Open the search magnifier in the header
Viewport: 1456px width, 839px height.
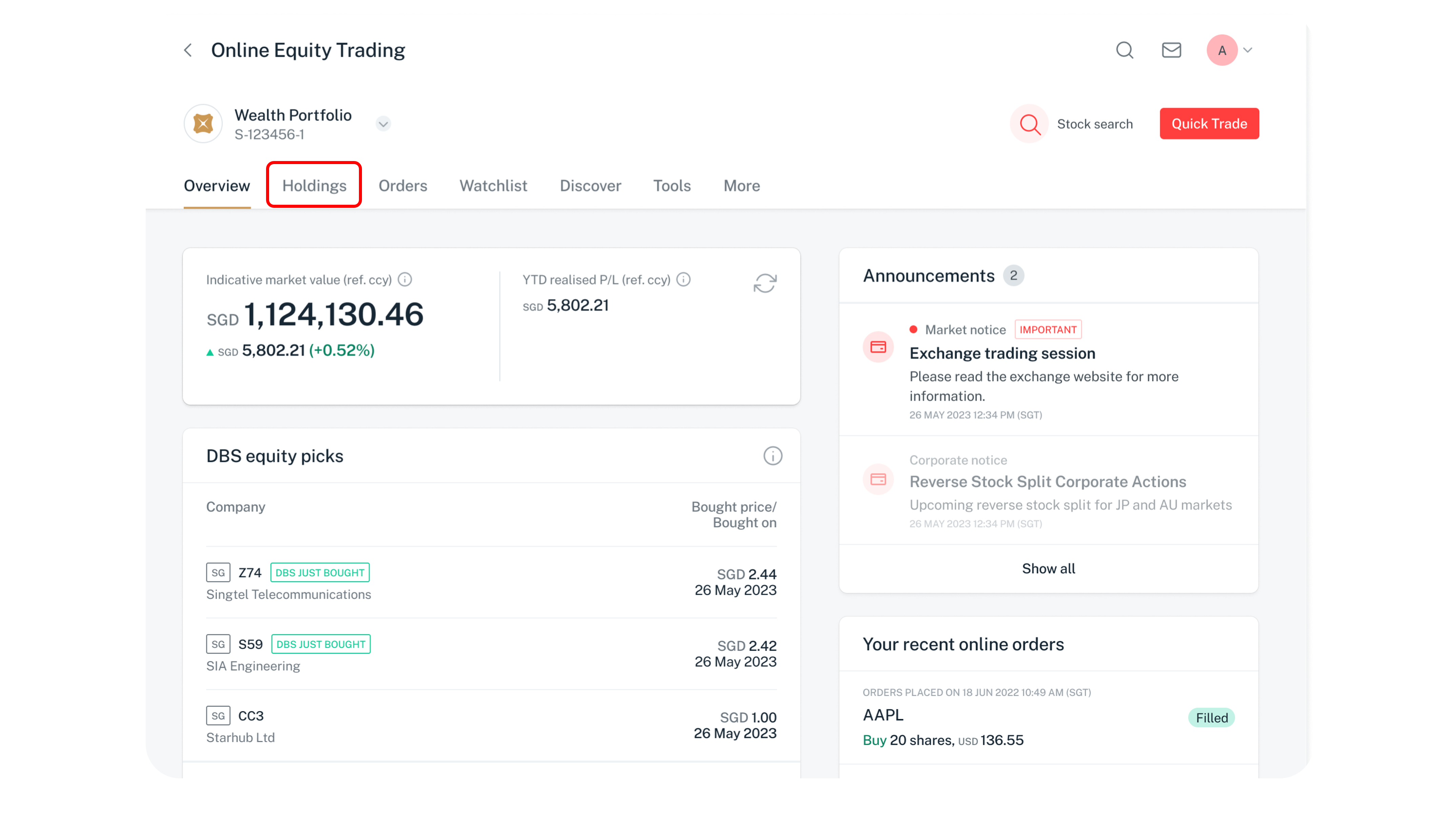[1124, 50]
